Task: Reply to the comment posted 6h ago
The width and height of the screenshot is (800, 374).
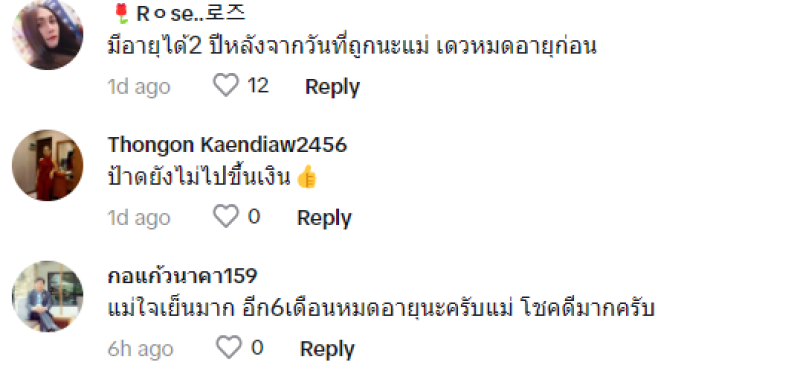Action: [327, 349]
